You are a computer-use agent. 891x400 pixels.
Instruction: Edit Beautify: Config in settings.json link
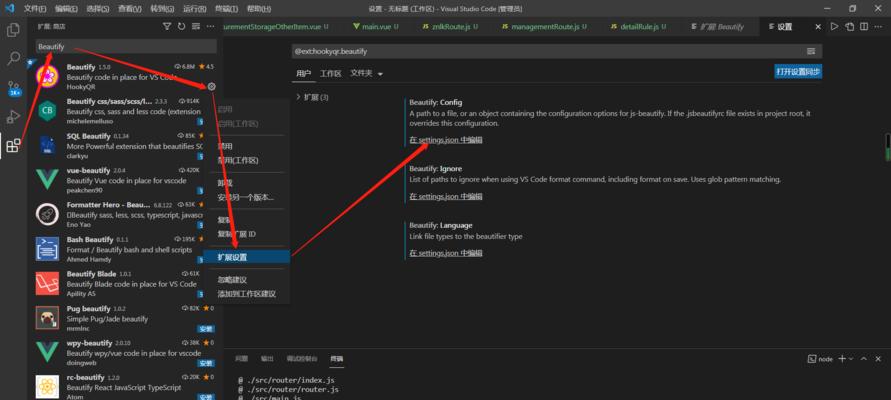coord(446,140)
